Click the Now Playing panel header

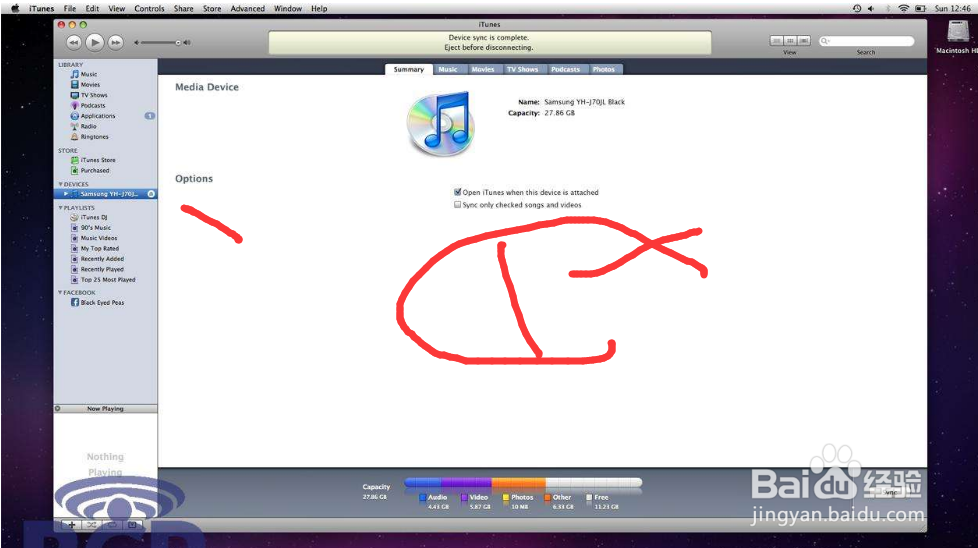(105, 409)
